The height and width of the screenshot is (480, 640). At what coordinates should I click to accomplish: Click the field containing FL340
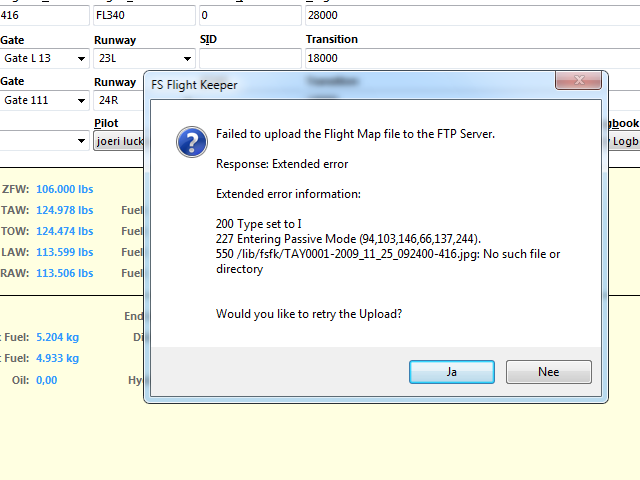(144, 16)
